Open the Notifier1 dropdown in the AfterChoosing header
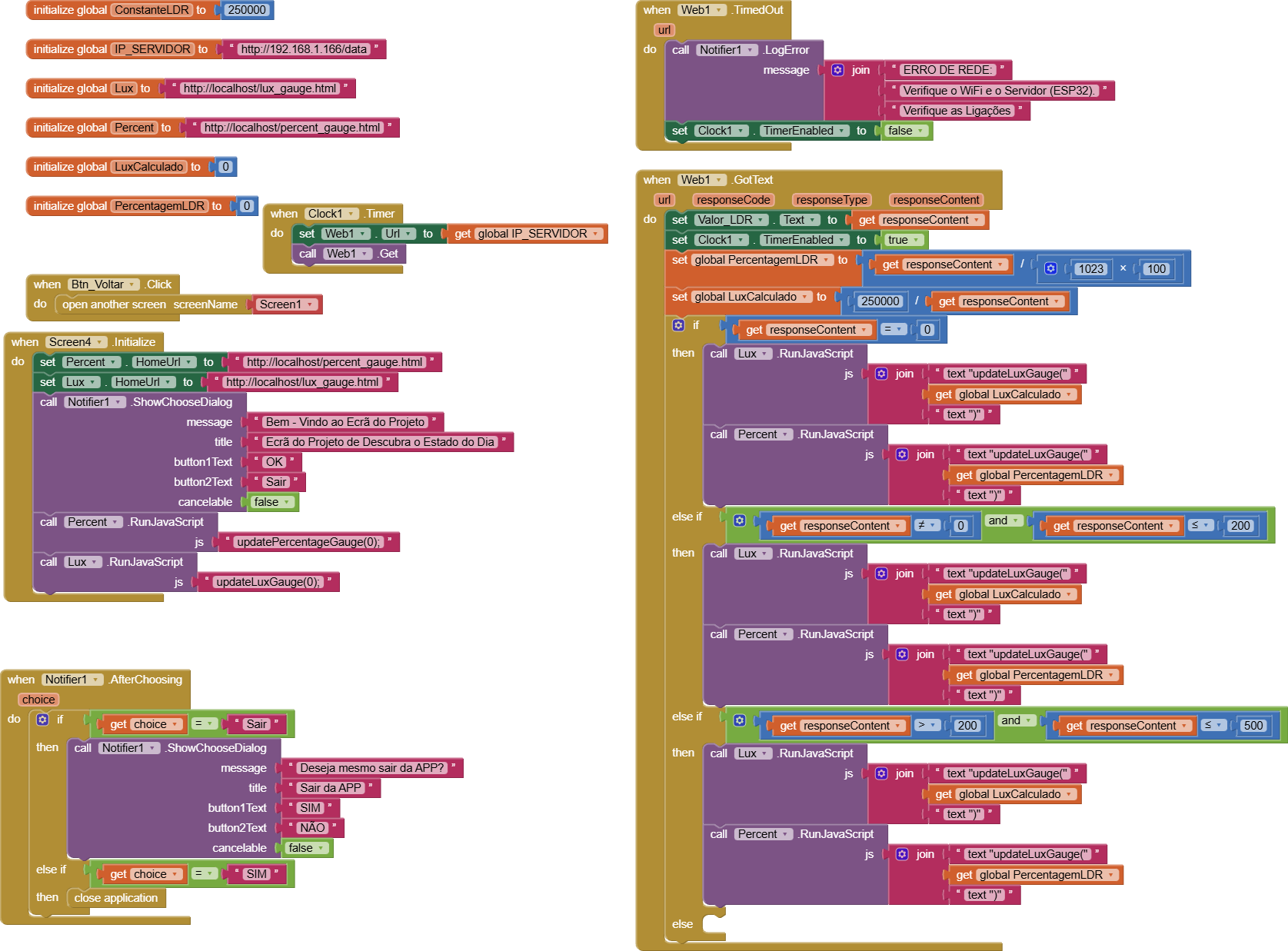Viewport: 1288px width, 951px height. [72, 680]
